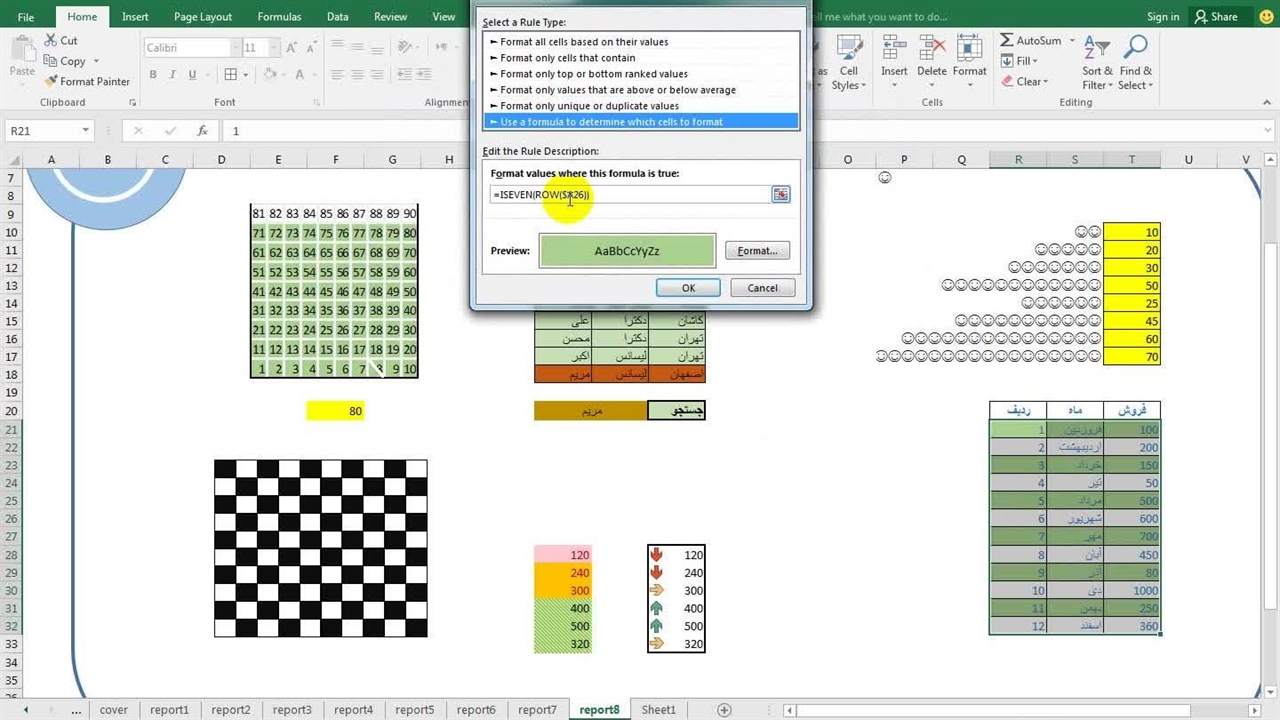
Task: Switch to the report7 sheet tab
Action: (537, 710)
